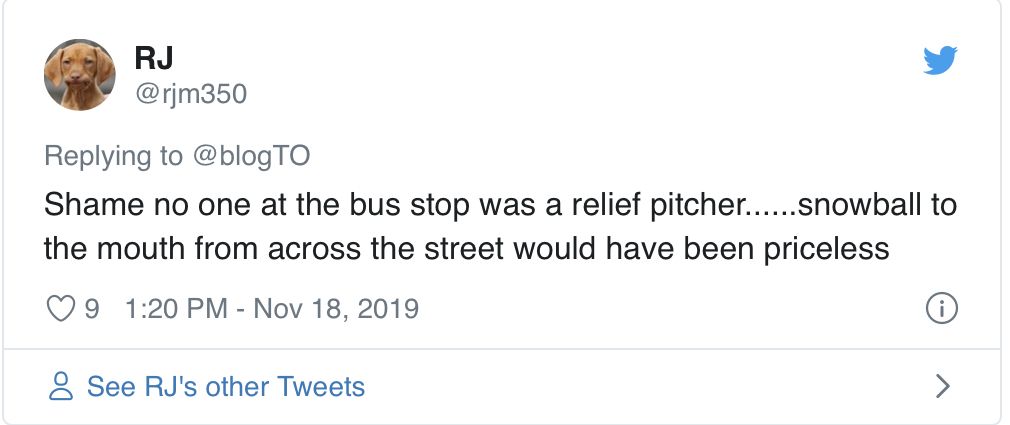Select "See RJ's other Tweets" link
This screenshot has width=1010, height=425.
(226, 386)
